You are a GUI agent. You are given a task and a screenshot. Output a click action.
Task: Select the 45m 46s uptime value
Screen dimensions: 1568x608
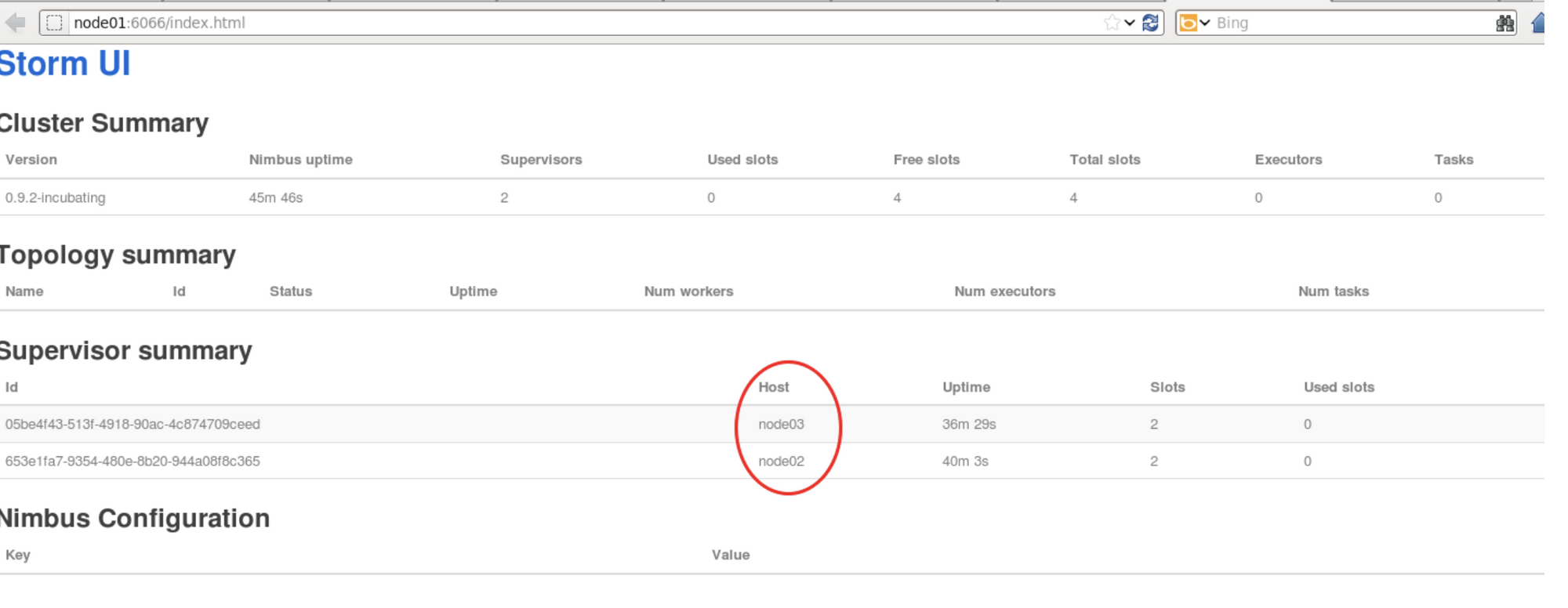276,197
